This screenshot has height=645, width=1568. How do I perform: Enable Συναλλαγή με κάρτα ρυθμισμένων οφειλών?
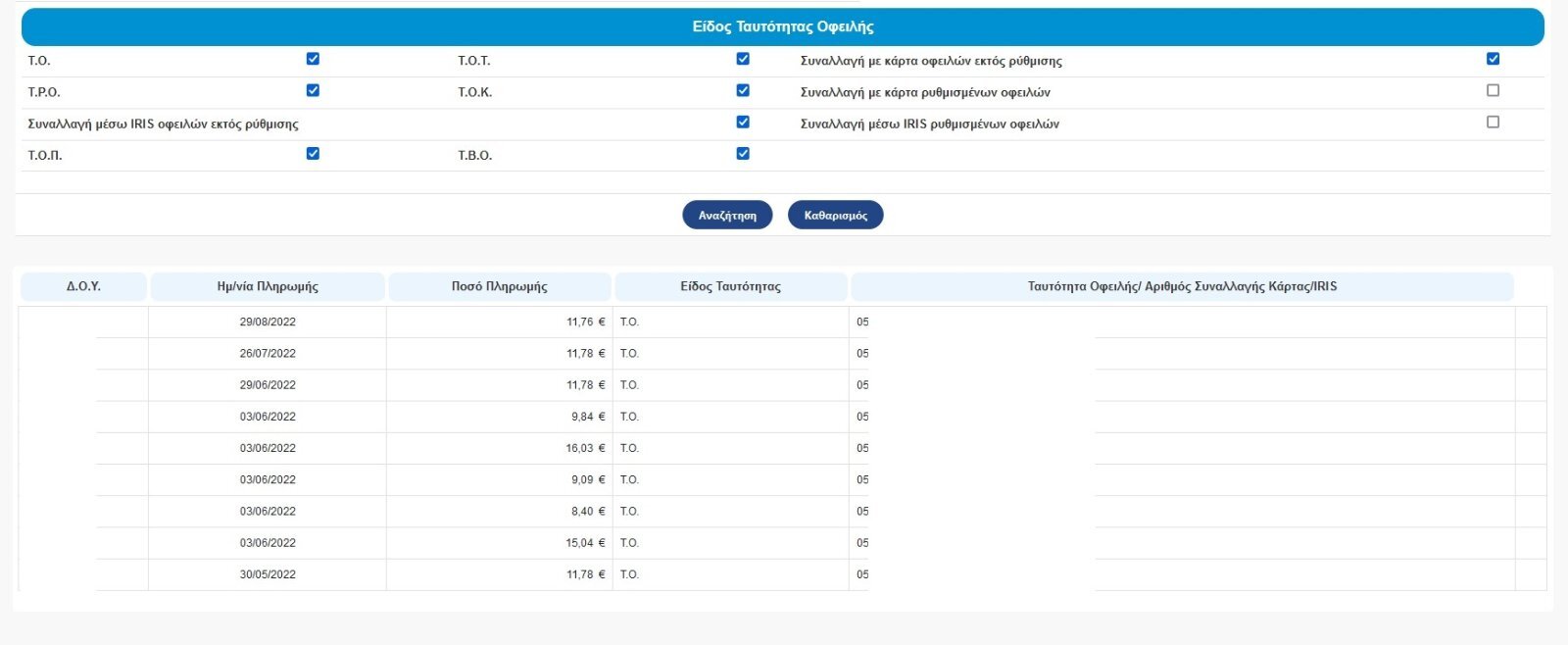[x=1493, y=90]
